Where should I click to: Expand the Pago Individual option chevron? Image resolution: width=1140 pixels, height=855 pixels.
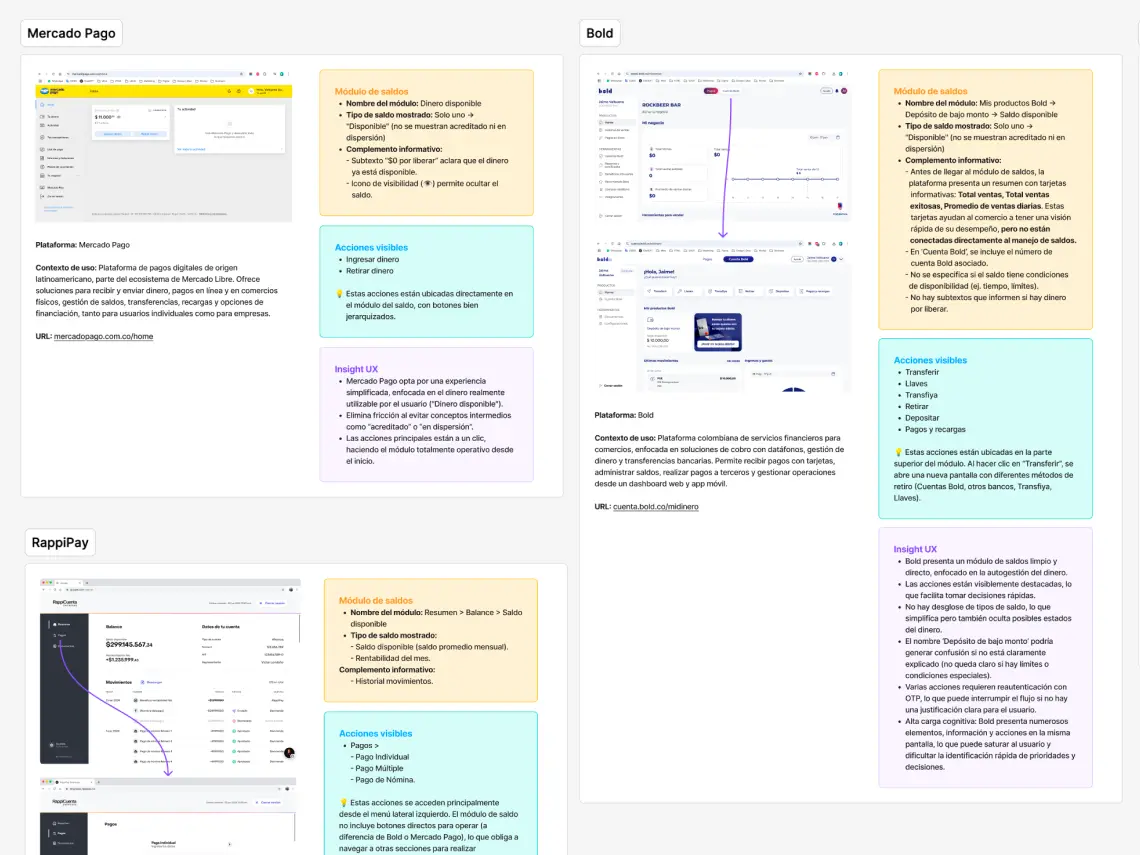point(230,844)
